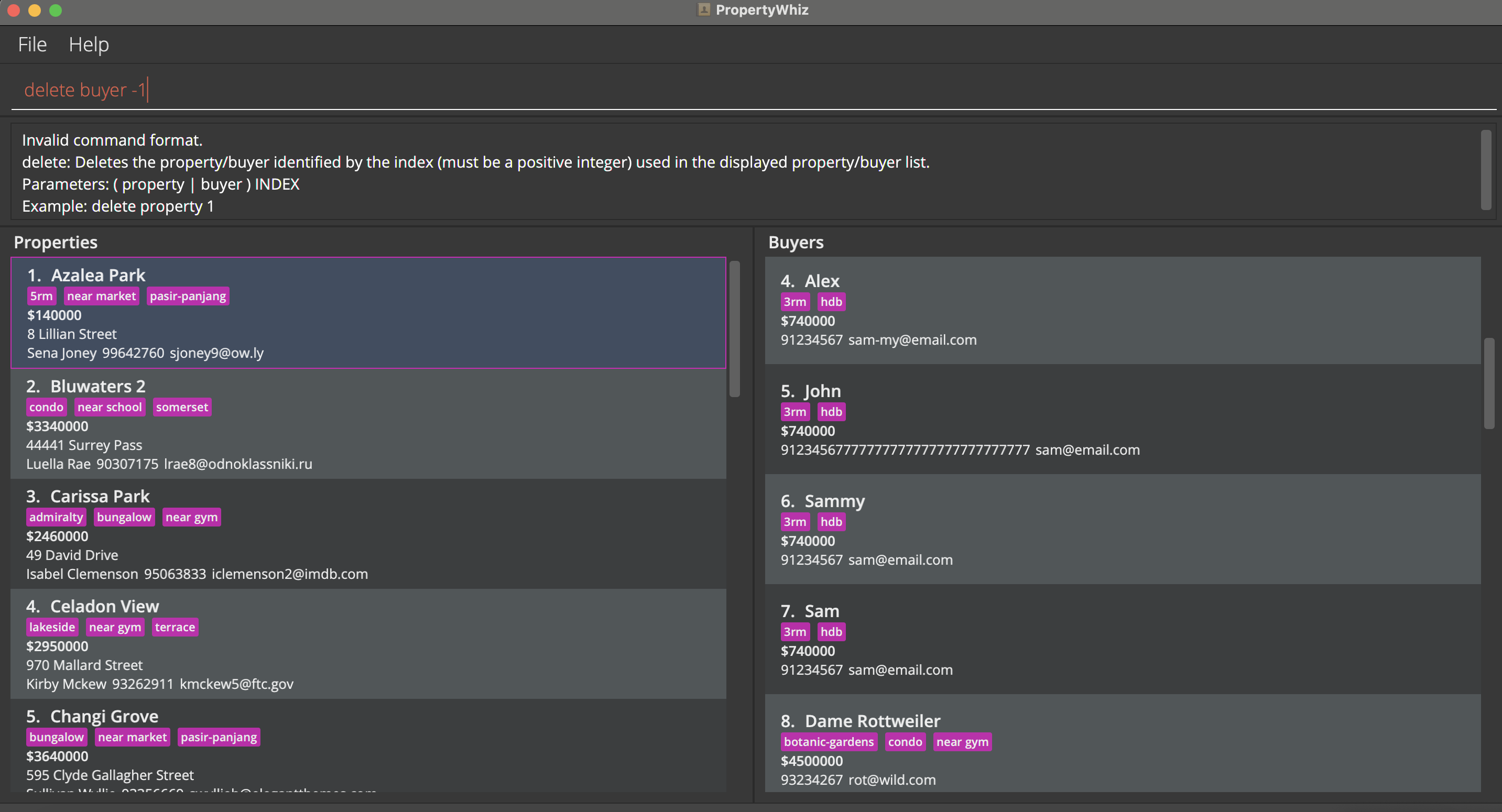The height and width of the screenshot is (812, 1502).
Task: Click the pasir-panjang tag on Azalea Park
Action: point(187,296)
